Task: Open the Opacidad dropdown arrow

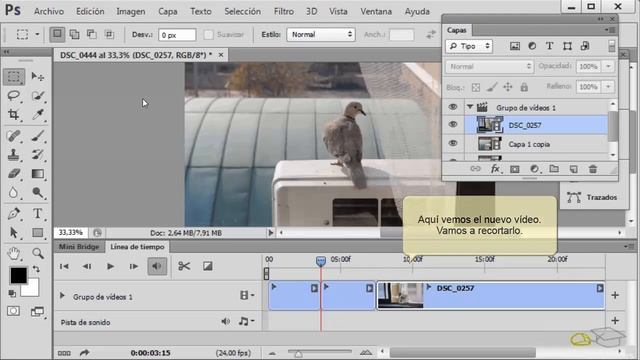Action: [608, 66]
